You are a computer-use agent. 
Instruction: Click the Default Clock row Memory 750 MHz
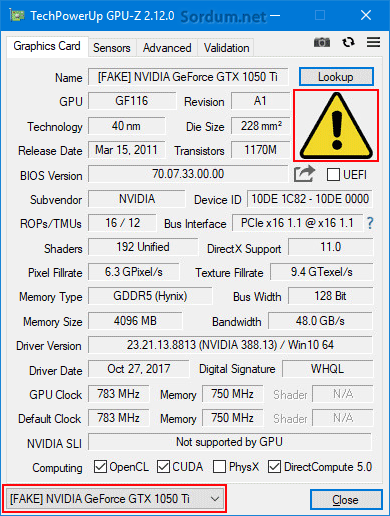233,418
